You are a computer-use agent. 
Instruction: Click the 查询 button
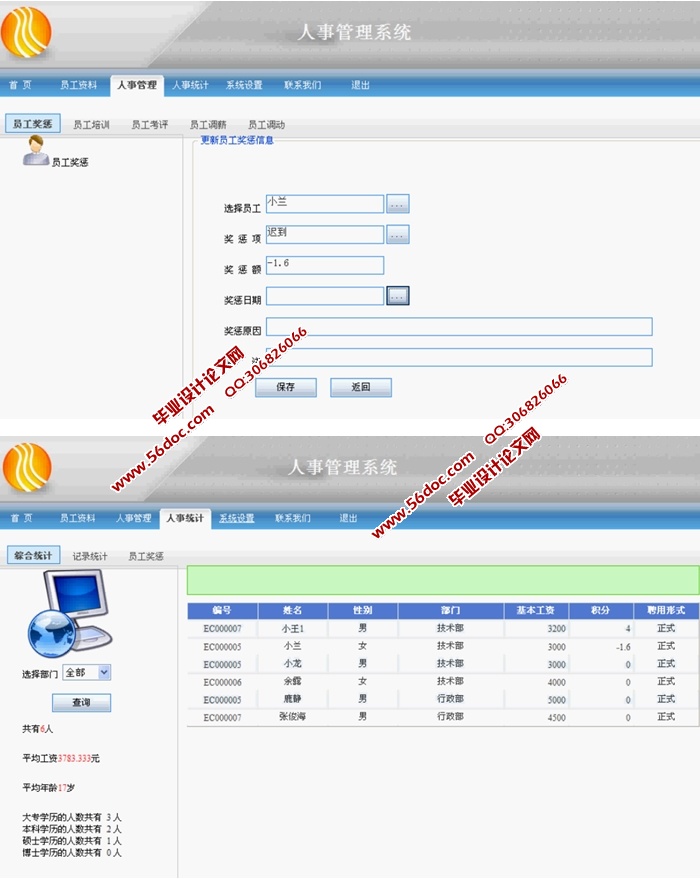pyautogui.click(x=81, y=703)
